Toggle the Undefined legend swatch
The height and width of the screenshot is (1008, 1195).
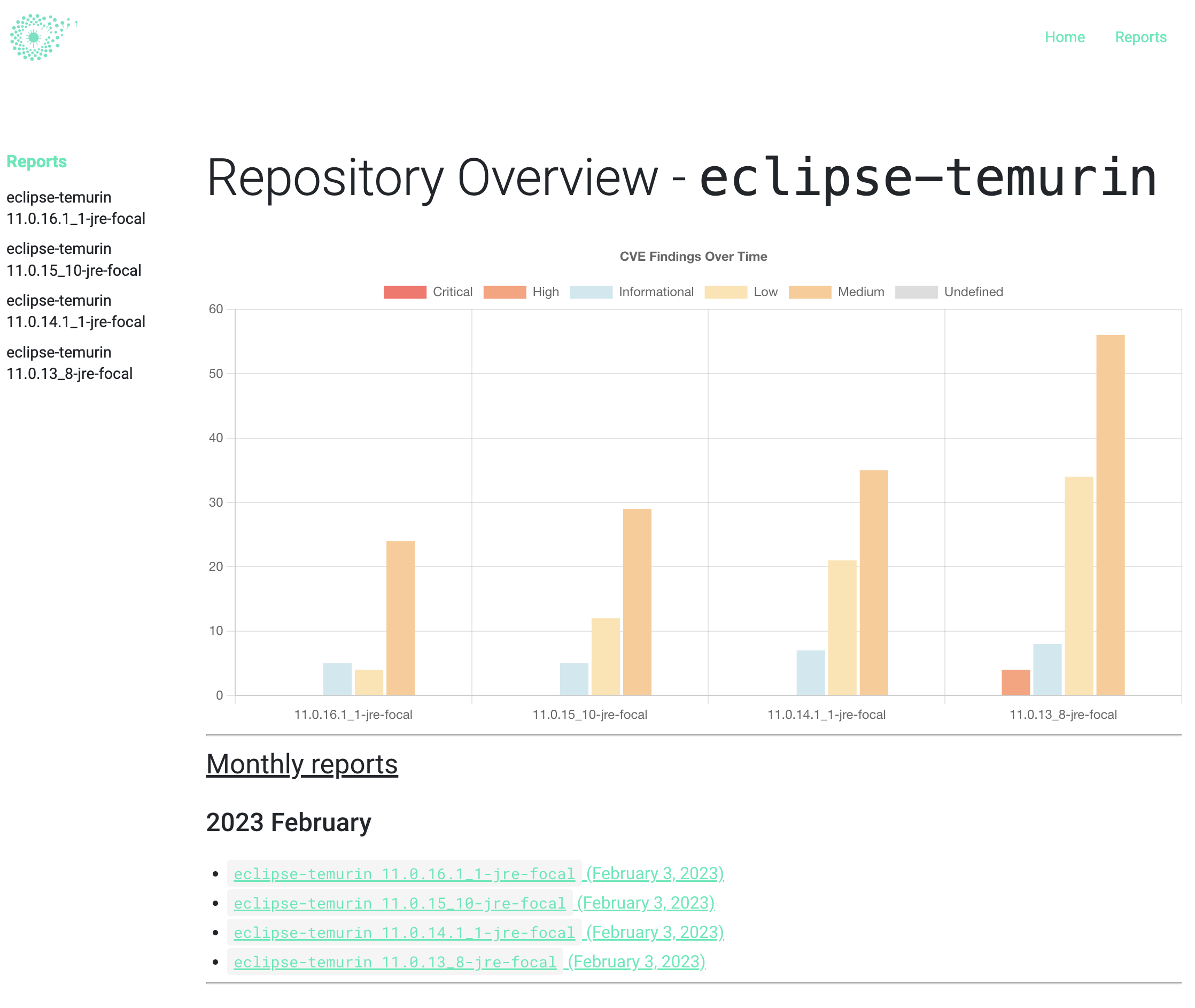click(915, 292)
